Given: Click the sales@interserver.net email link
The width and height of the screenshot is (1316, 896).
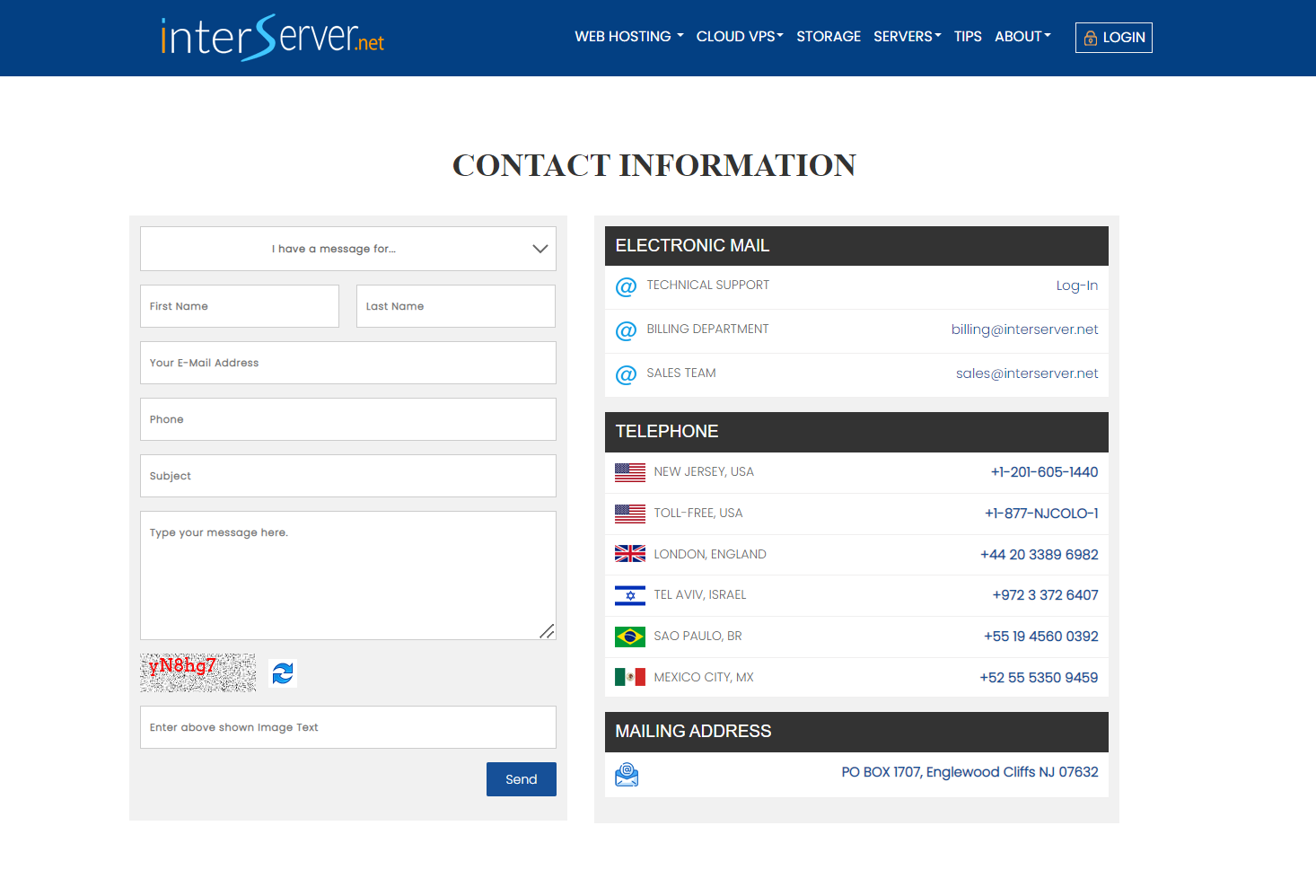Looking at the screenshot, I should click(1027, 373).
